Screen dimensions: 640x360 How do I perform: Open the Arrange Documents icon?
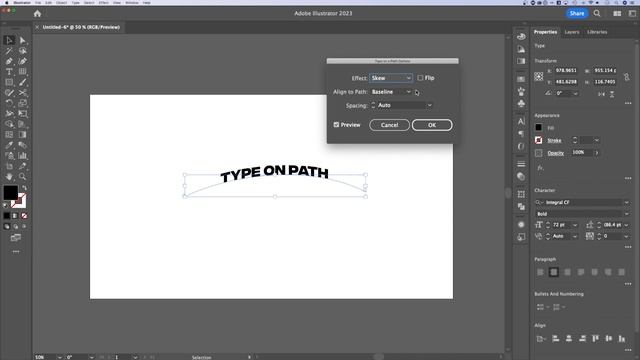(617, 13)
